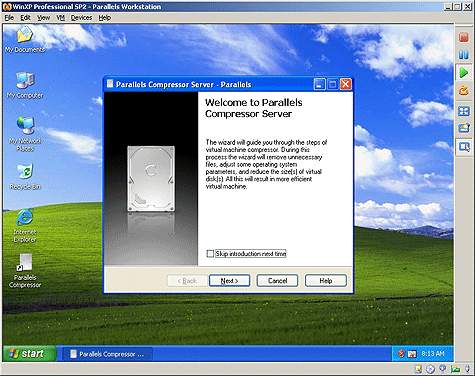Open the Devices menu
This screenshot has height=376, width=475.
coord(81,18)
